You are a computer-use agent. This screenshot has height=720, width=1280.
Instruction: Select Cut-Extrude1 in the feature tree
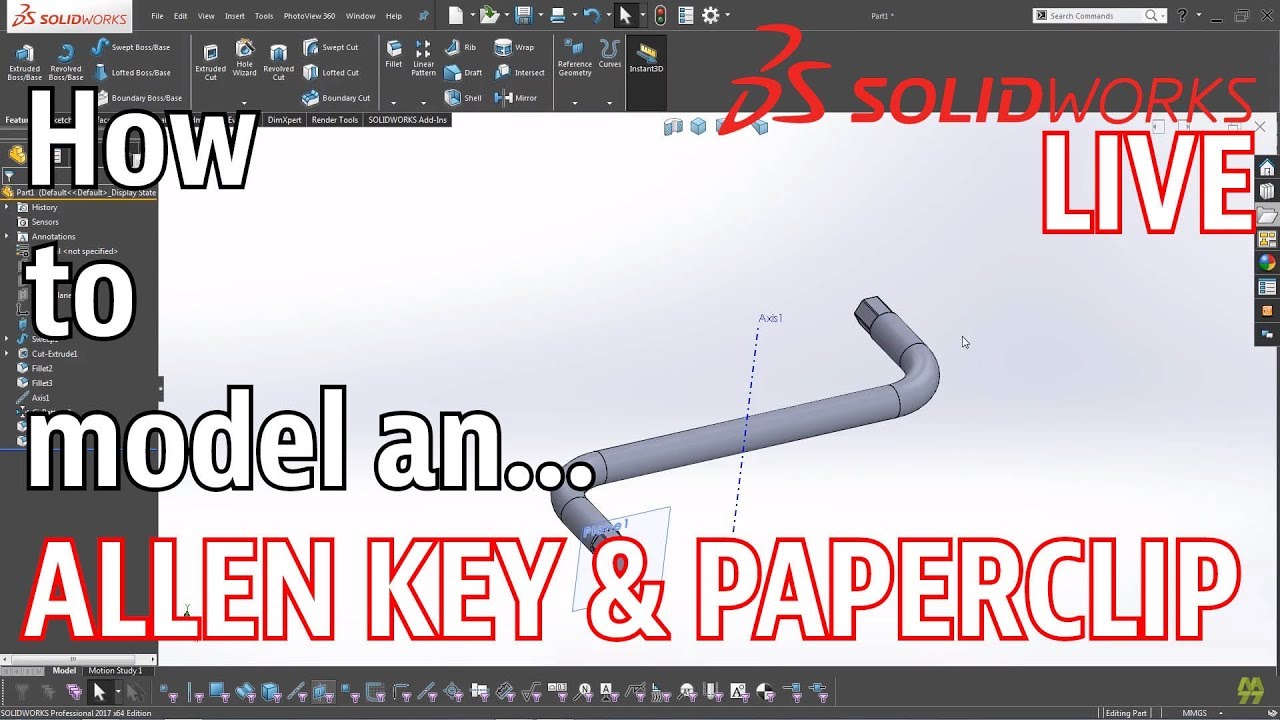point(54,354)
